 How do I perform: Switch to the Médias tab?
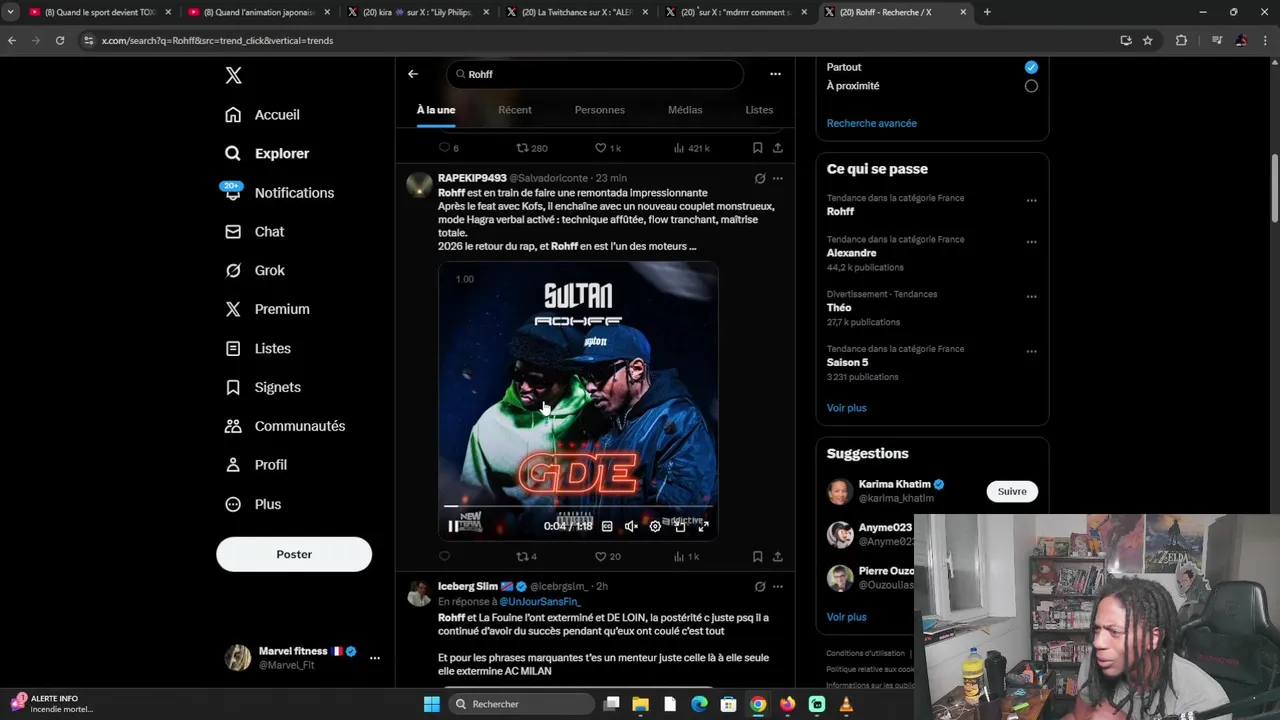click(685, 110)
